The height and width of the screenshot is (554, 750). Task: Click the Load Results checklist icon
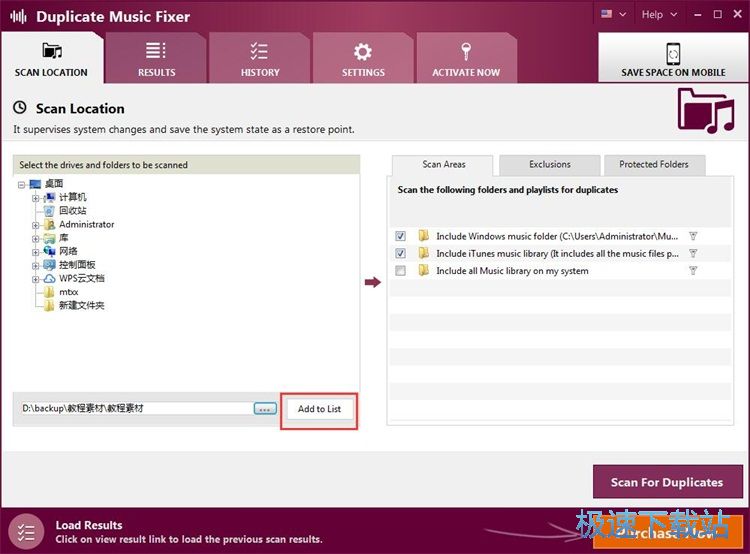point(26,532)
